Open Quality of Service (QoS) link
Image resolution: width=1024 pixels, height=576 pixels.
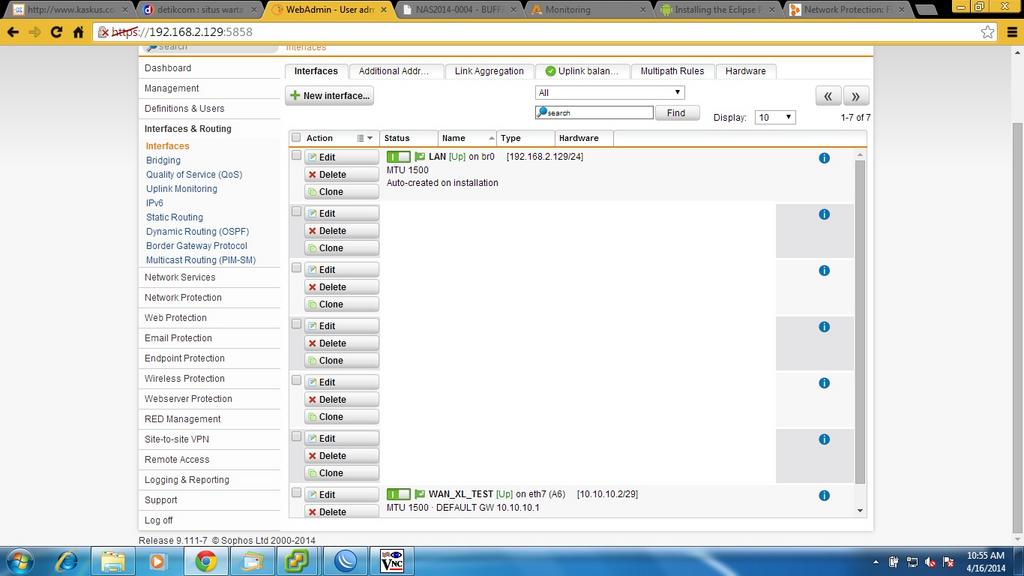coord(194,174)
